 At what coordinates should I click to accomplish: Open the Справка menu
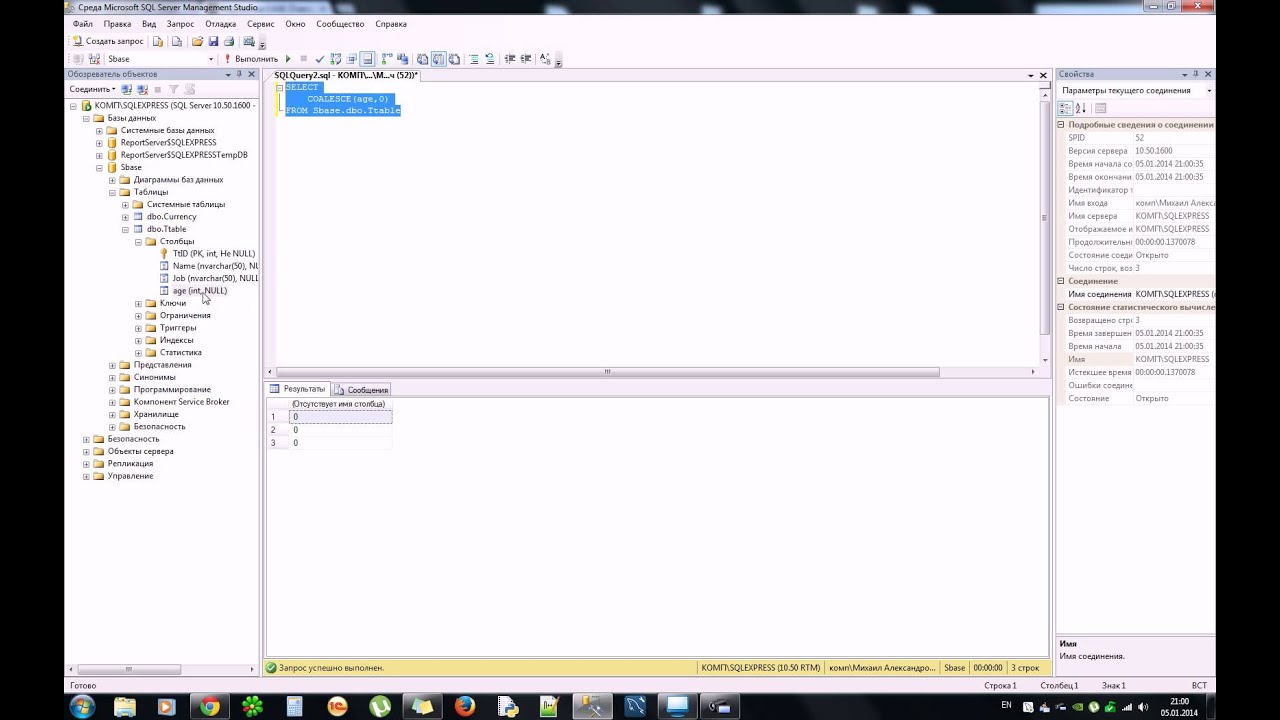point(391,23)
